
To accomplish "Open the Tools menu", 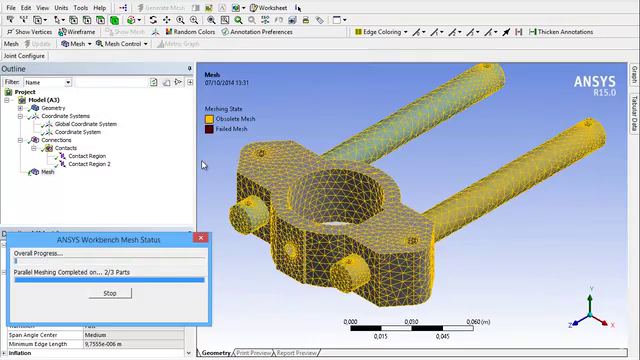I will click(80, 8).
